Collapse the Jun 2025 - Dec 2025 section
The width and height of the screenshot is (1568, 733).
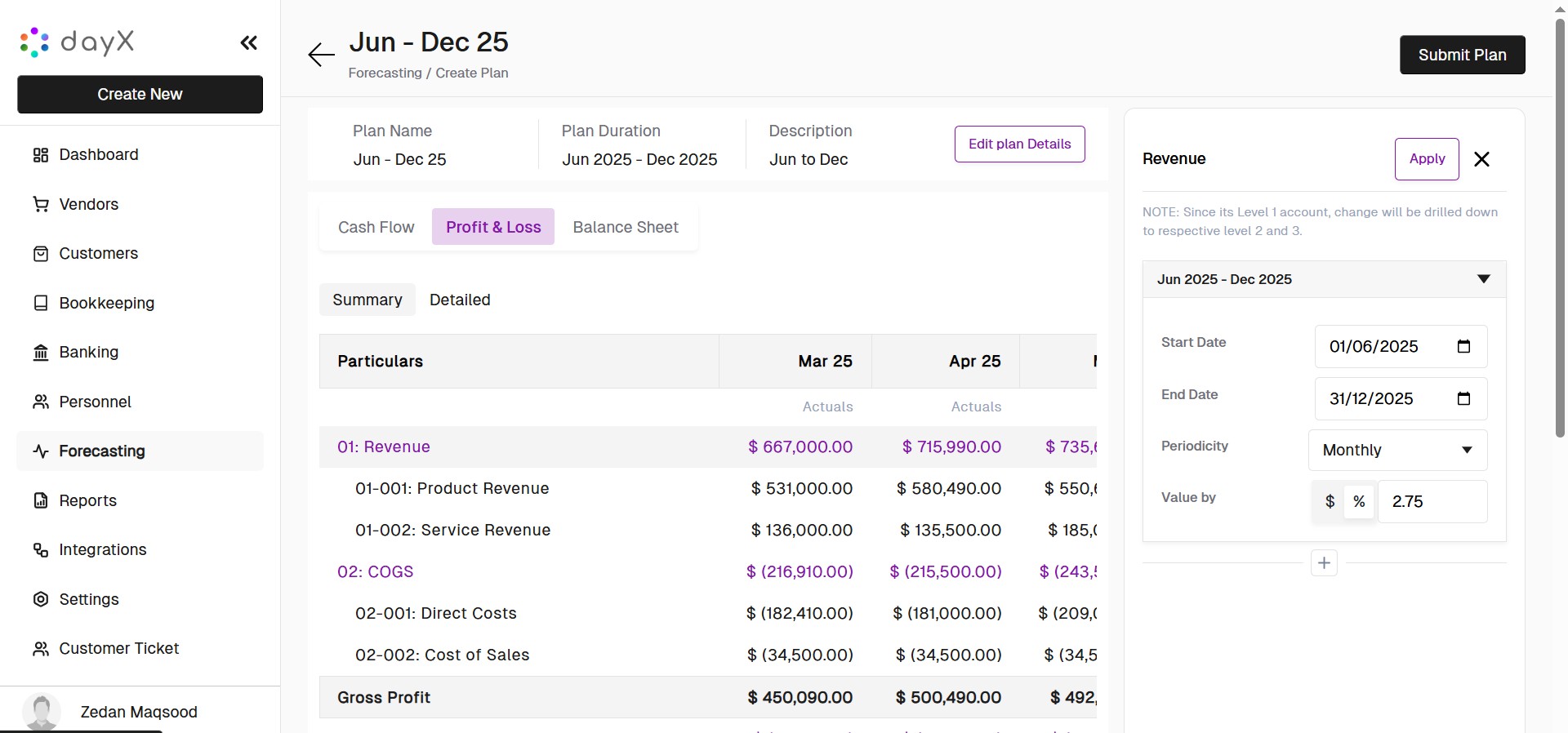[1483, 280]
